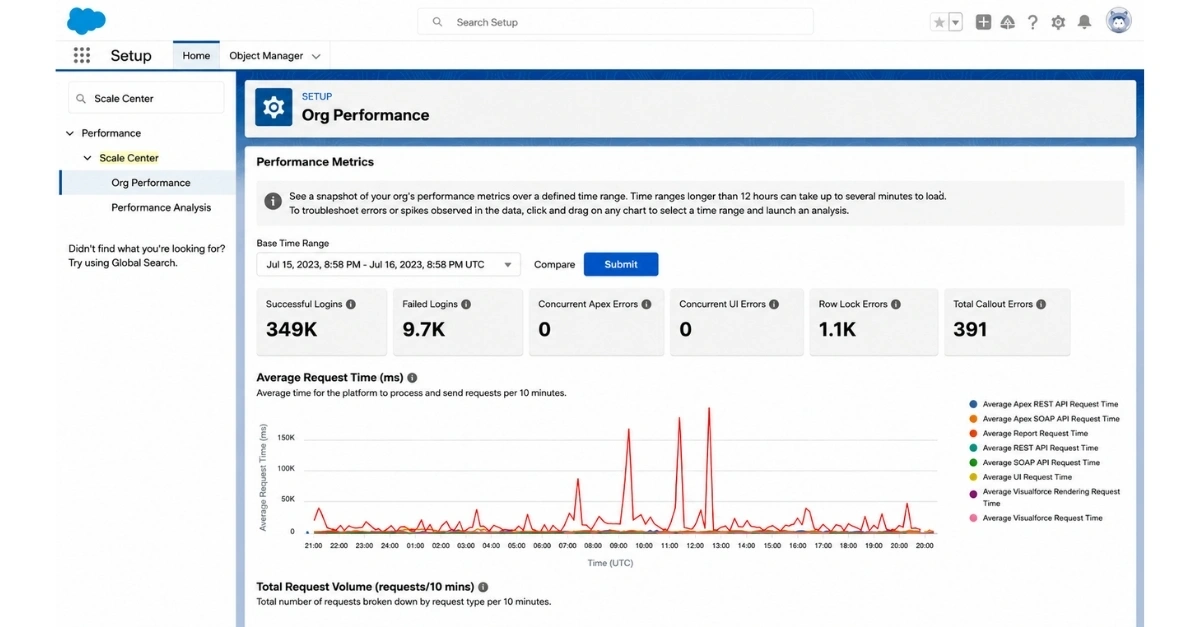Toggle Average Apex SOAP API Request Time legend

tap(1044, 419)
